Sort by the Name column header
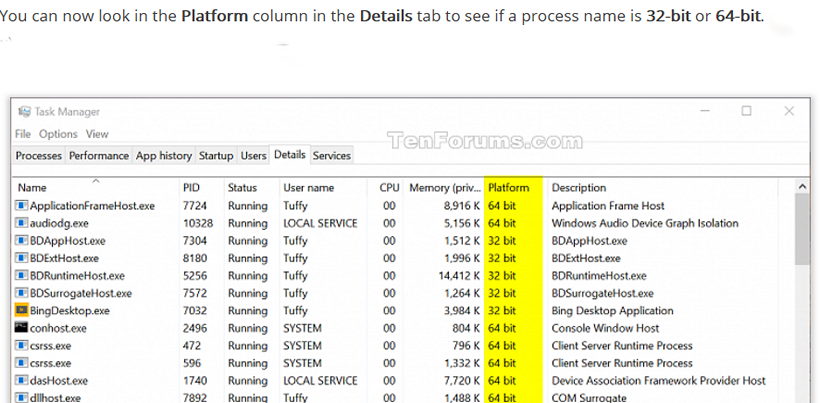The width and height of the screenshot is (820, 403). 33,188
